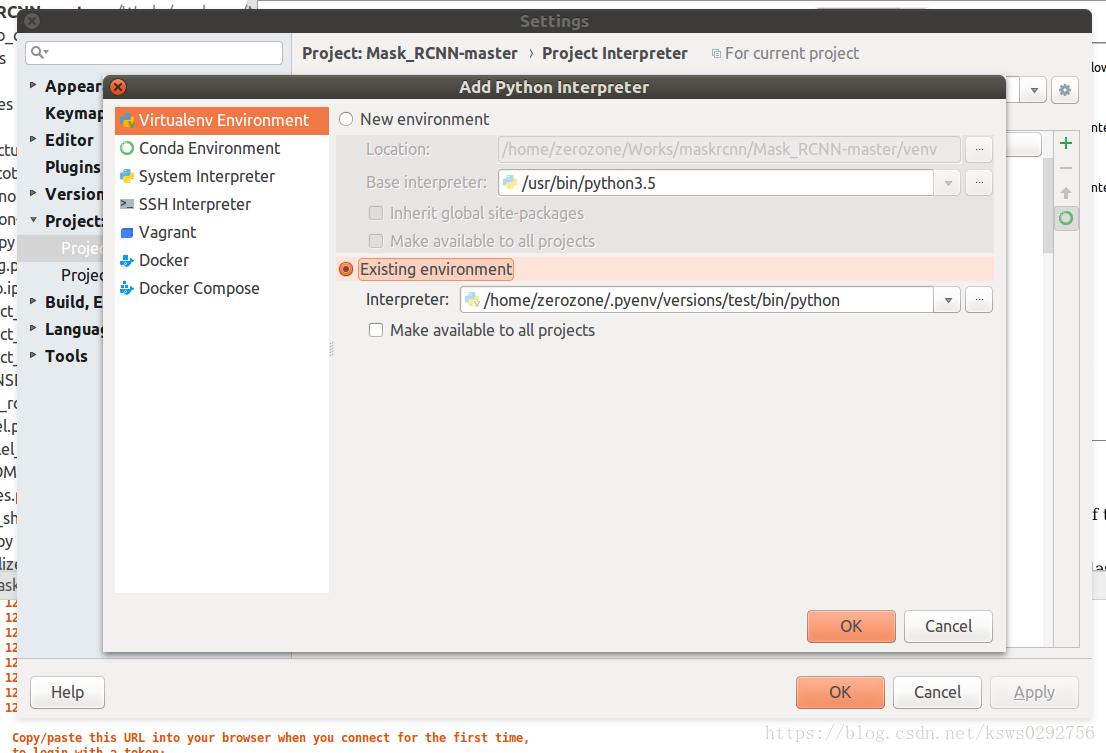The image size is (1106, 753).
Task: Expand the Editor settings category
Action: tap(32, 139)
